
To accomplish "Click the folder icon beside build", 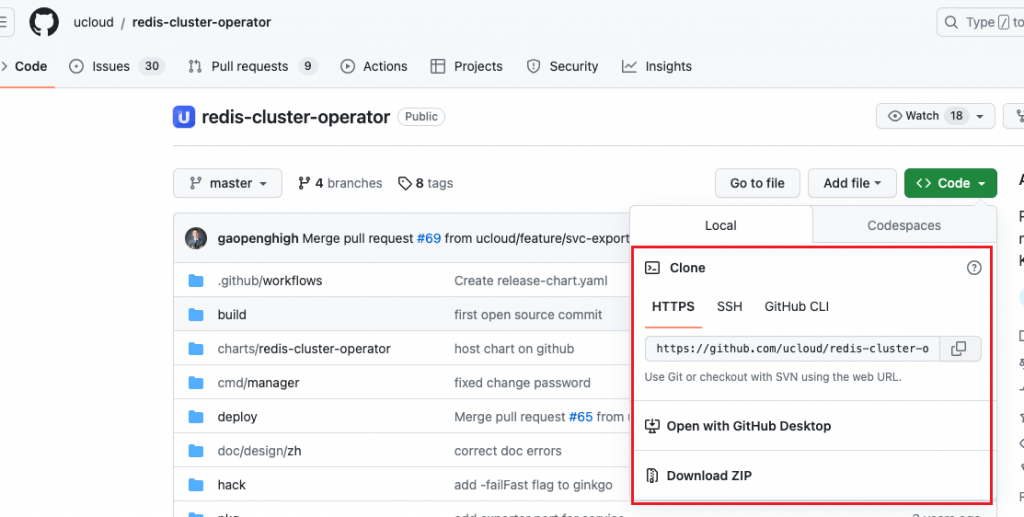I will [196, 315].
